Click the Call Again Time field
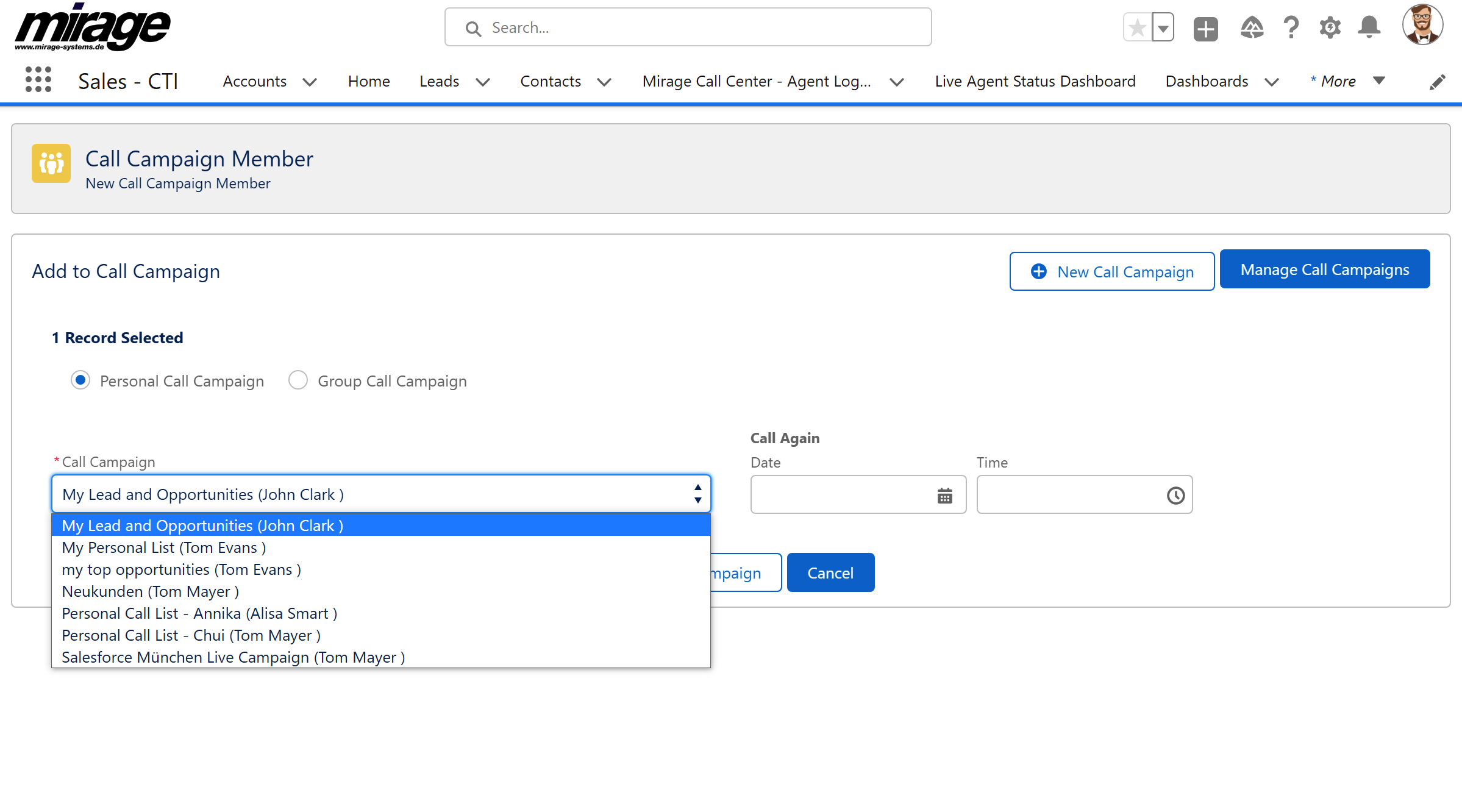This screenshot has height=812, width=1462. point(1085,494)
